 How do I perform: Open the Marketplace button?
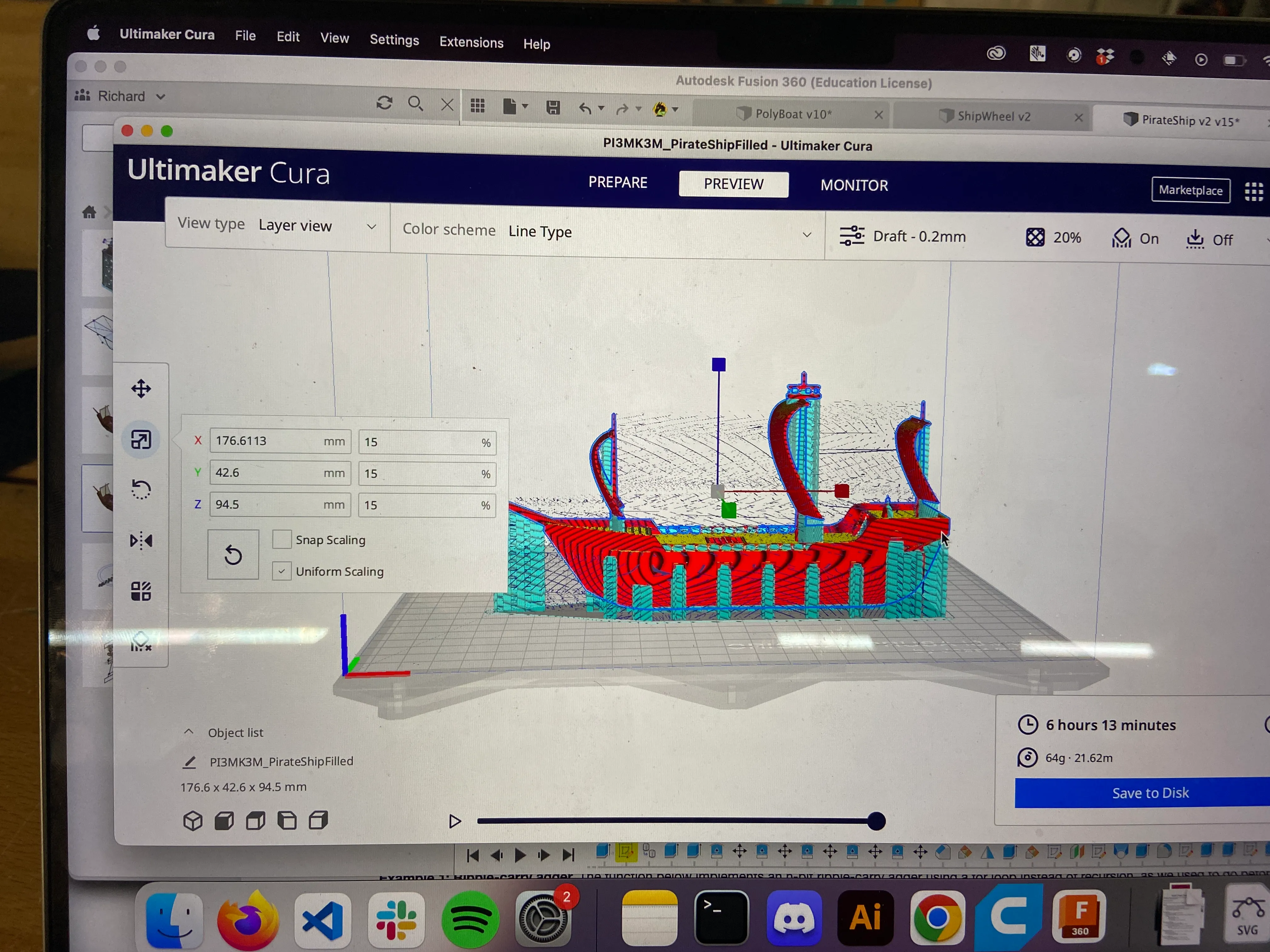(x=1190, y=190)
